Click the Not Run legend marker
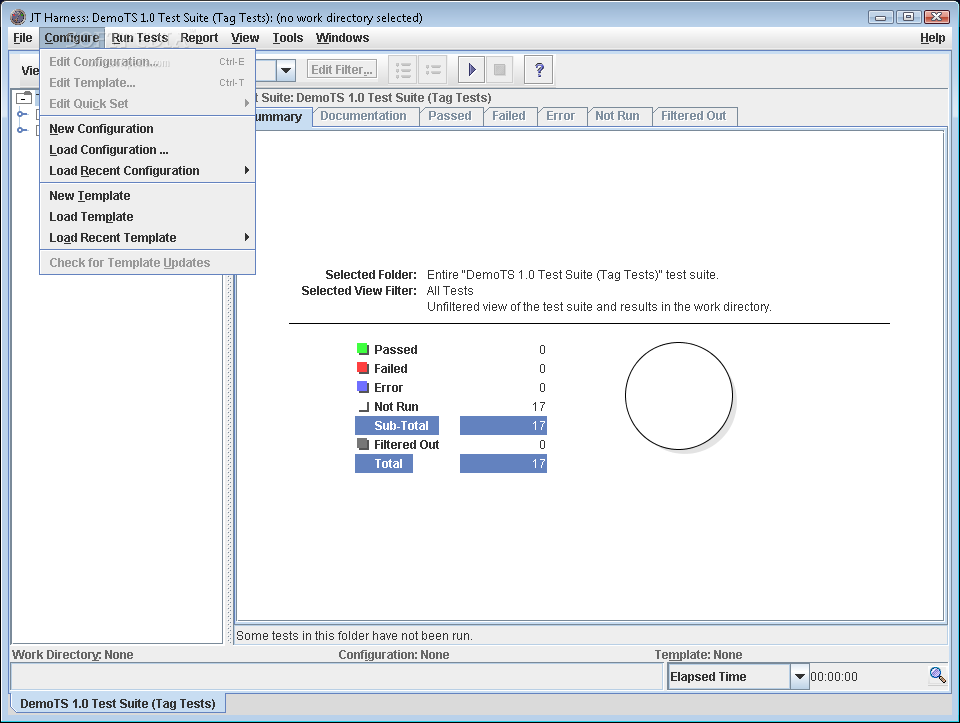This screenshot has width=960, height=723. [x=364, y=406]
